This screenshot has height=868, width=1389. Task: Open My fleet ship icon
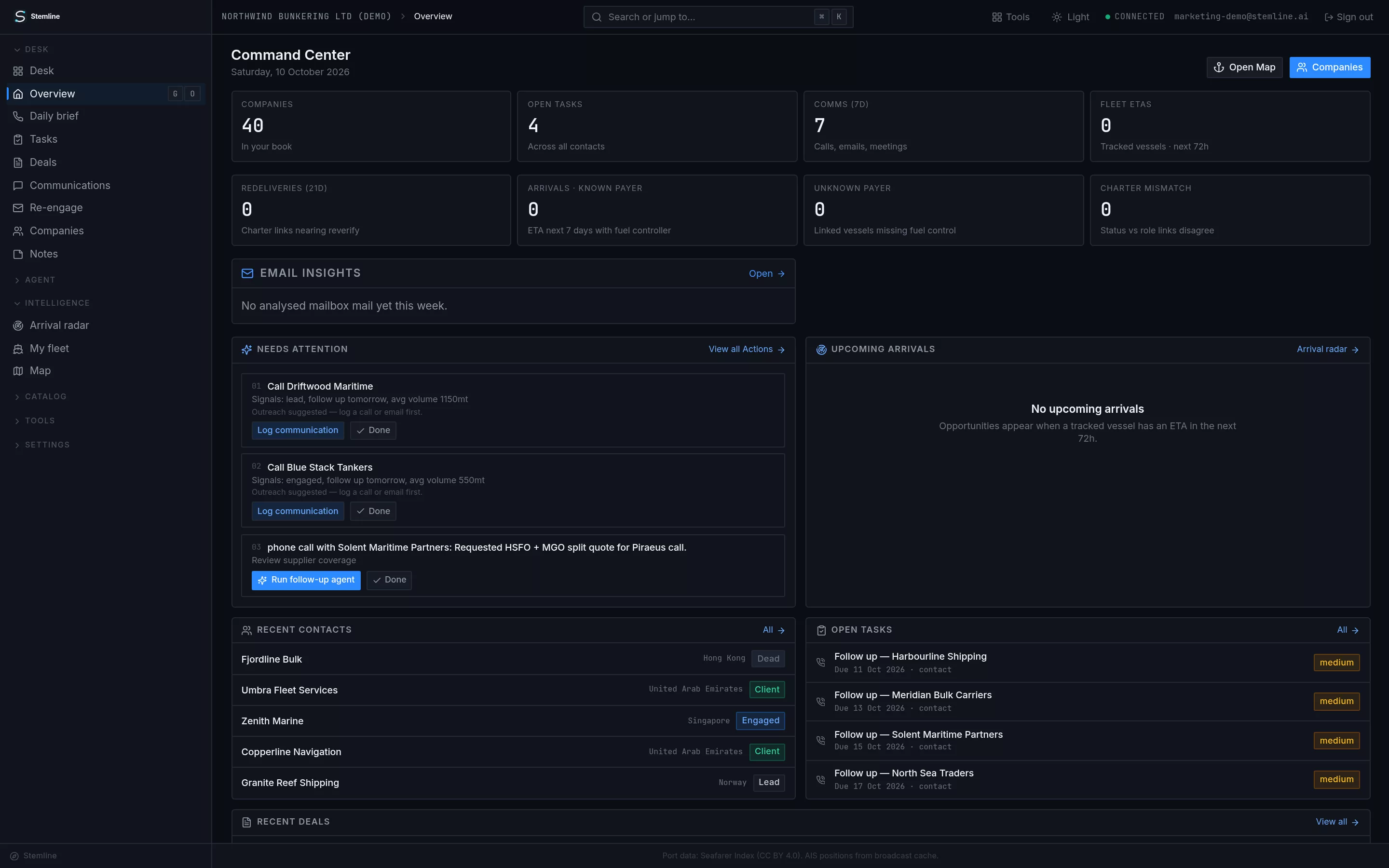pyautogui.click(x=18, y=349)
